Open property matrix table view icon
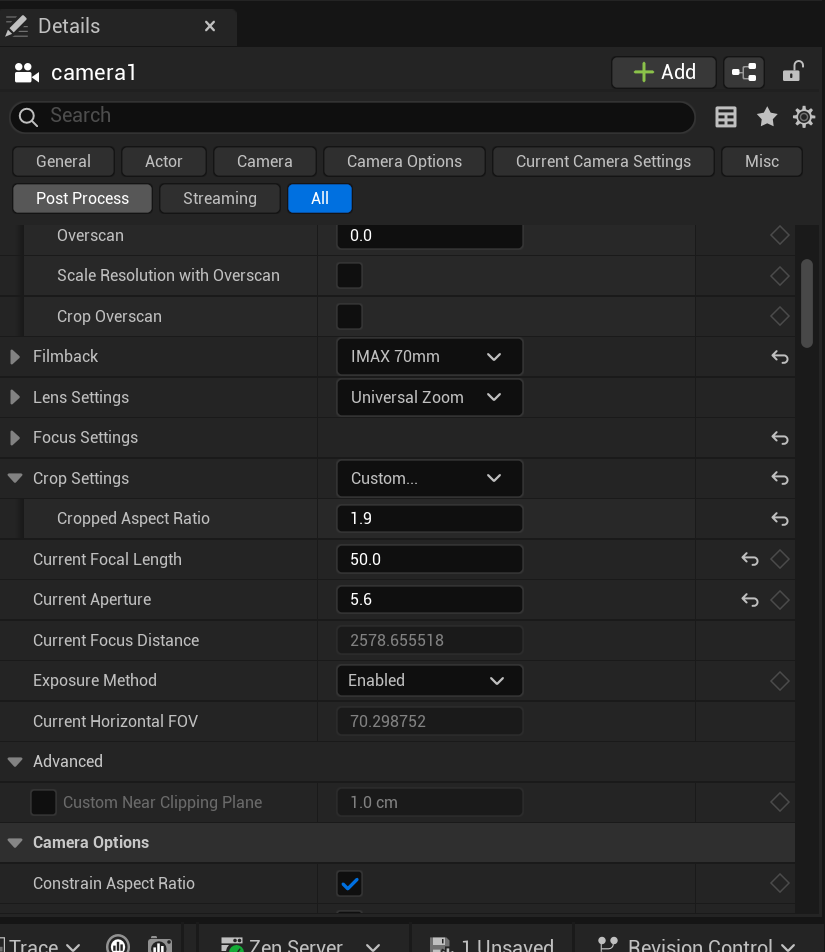Screen dimensions: 825x952 (x=725, y=117)
